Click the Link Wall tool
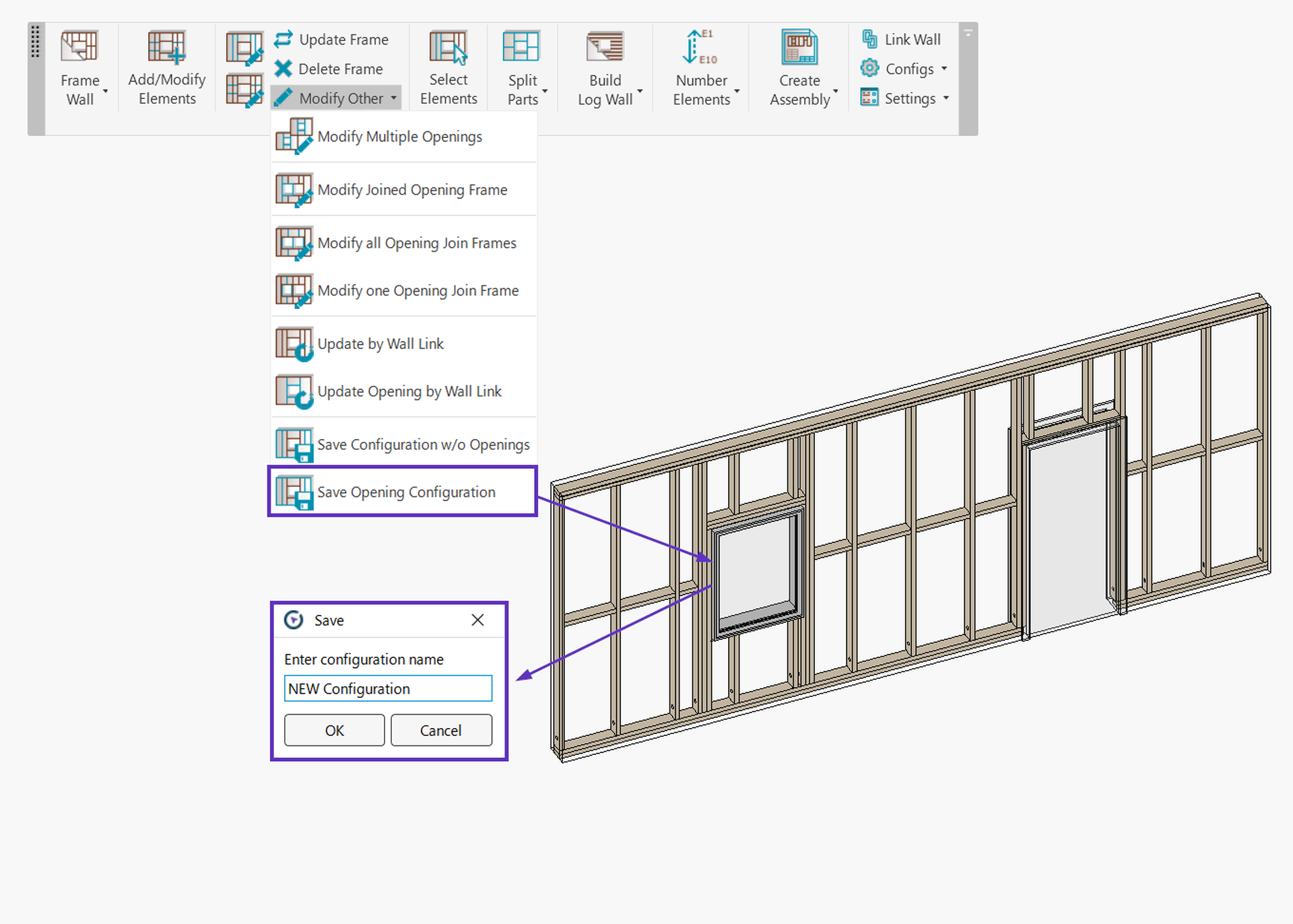 point(901,39)
